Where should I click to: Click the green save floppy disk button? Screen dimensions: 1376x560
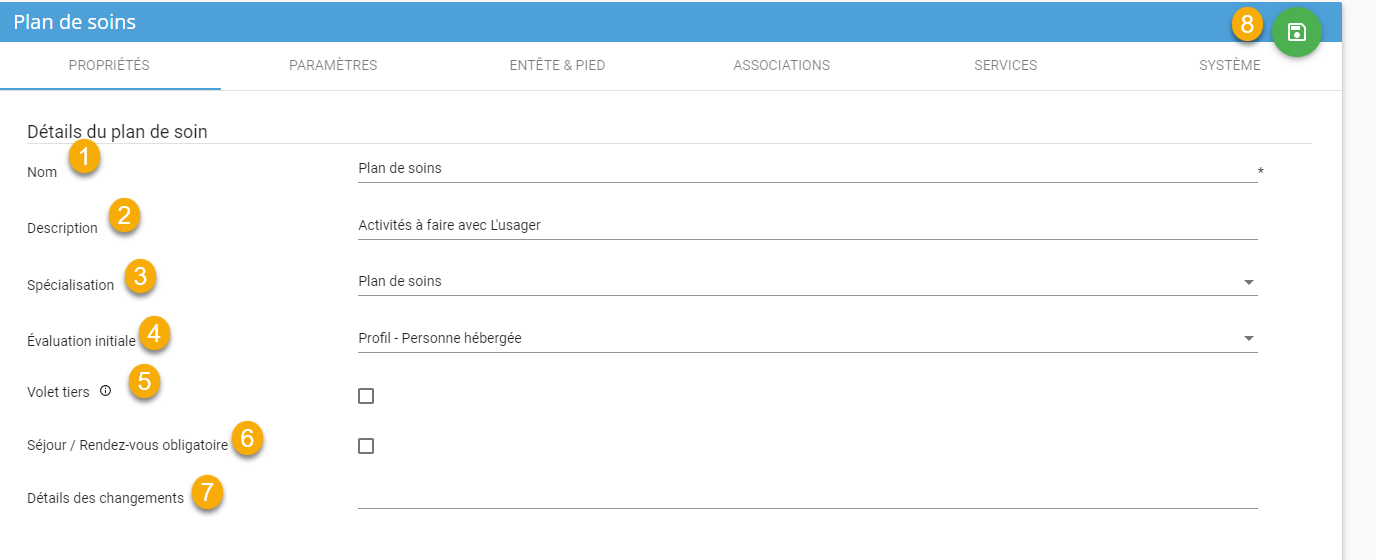(1296, 32)
